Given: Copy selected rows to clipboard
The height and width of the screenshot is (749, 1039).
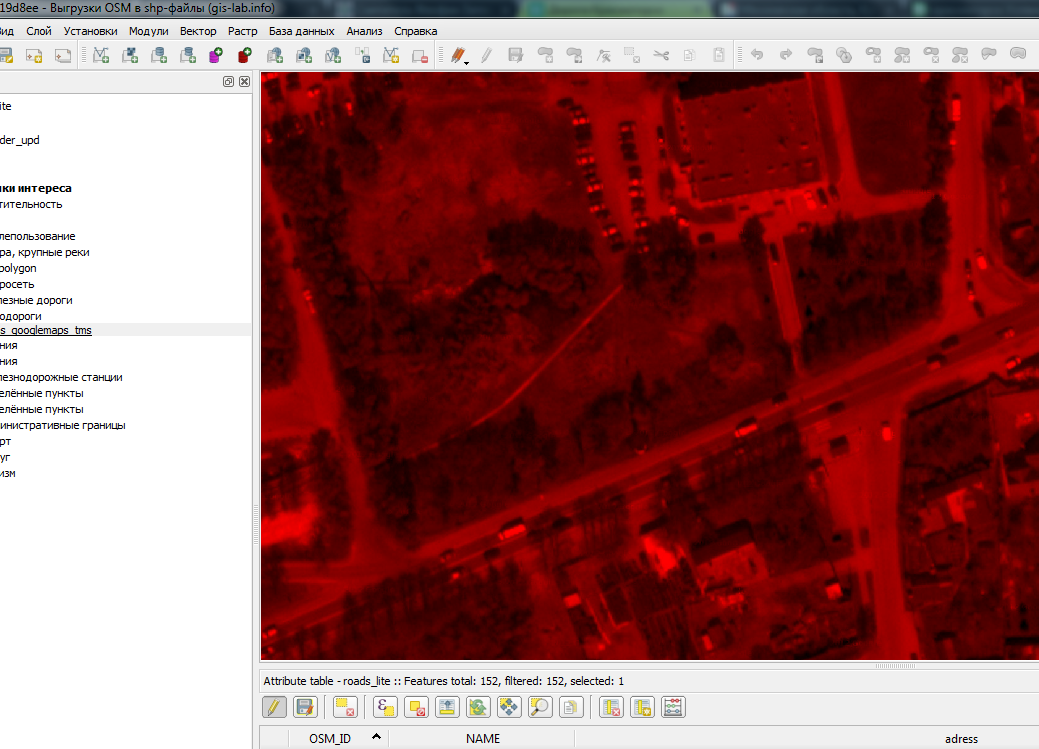Looking at the screenshot, I should 571,707.
